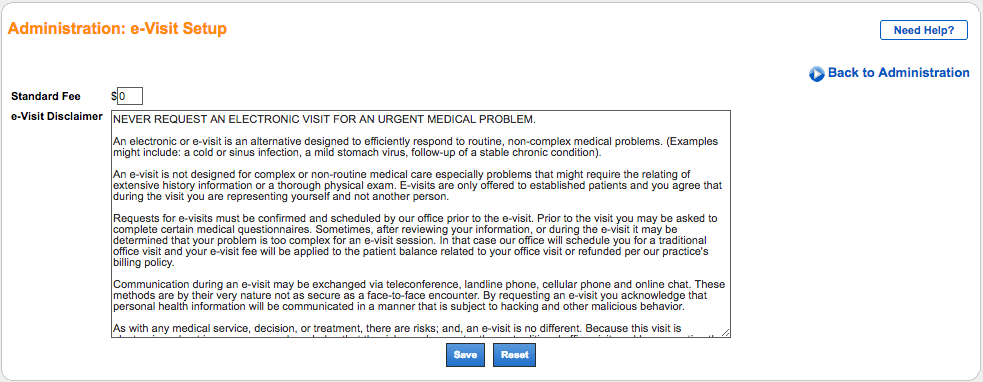
Task: Click the paragraph starting An electronic or e-visit
Action: pos(416,146)
